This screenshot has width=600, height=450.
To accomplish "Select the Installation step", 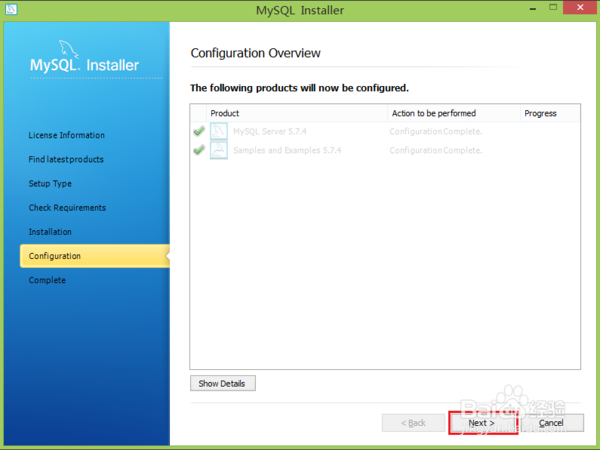I will (x=50, y=232).
